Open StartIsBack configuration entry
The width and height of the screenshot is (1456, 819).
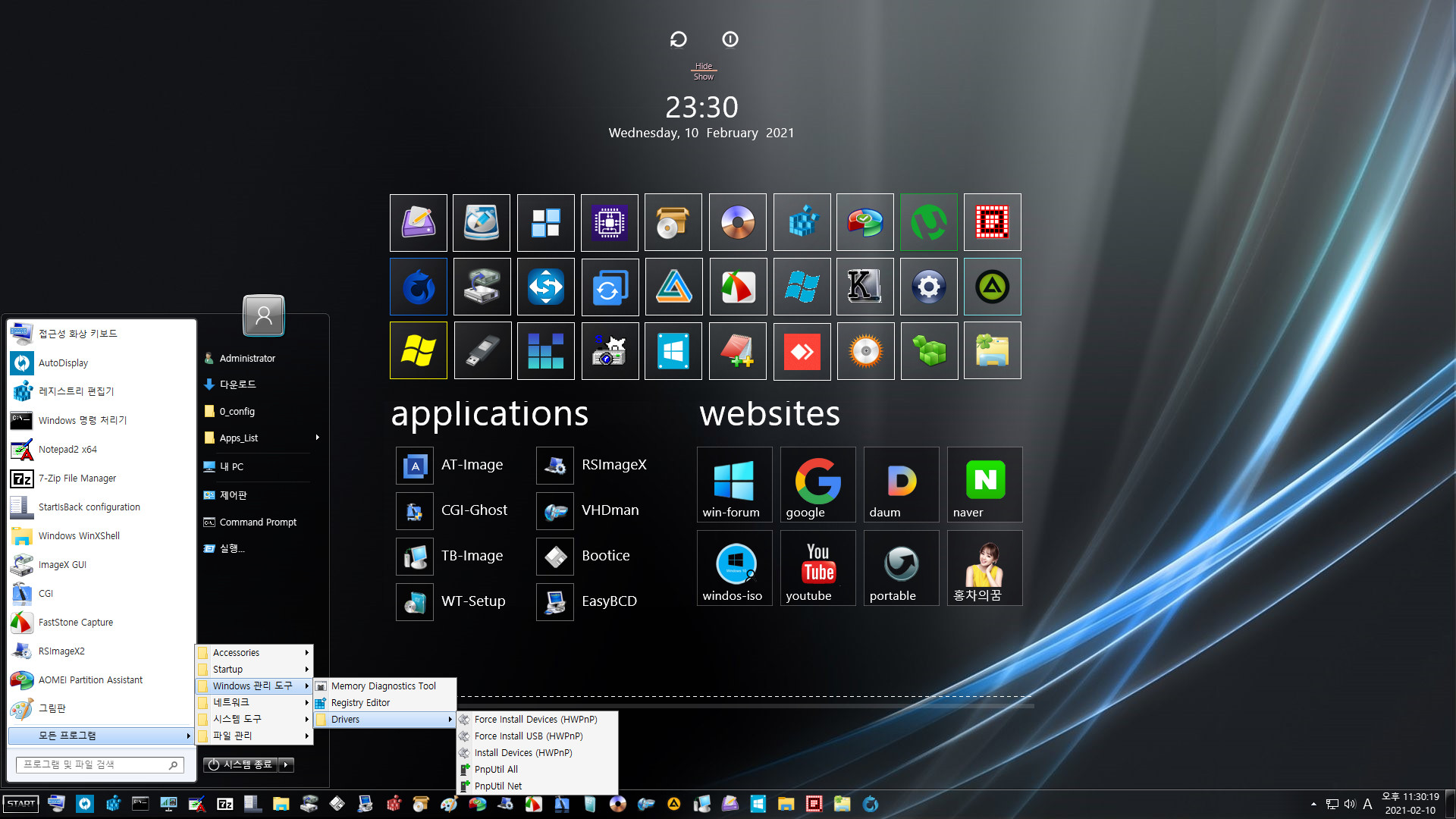tap(101, 507)
